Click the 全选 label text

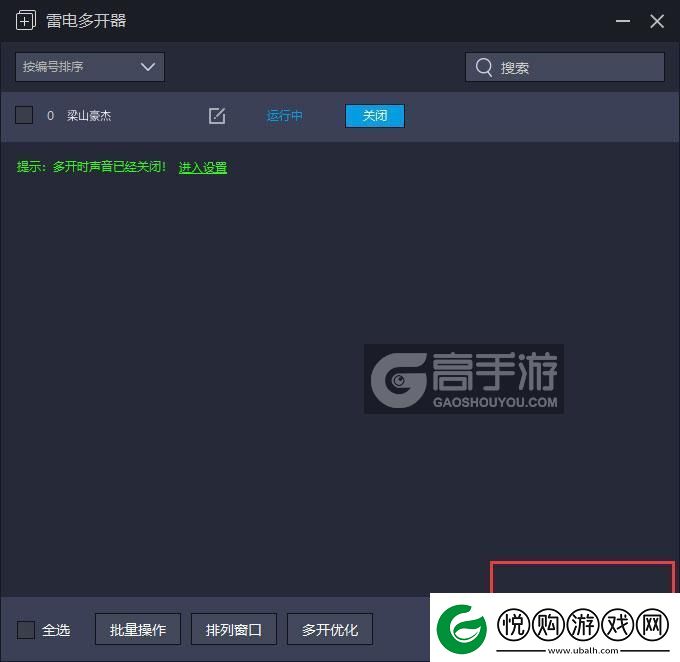56,630
